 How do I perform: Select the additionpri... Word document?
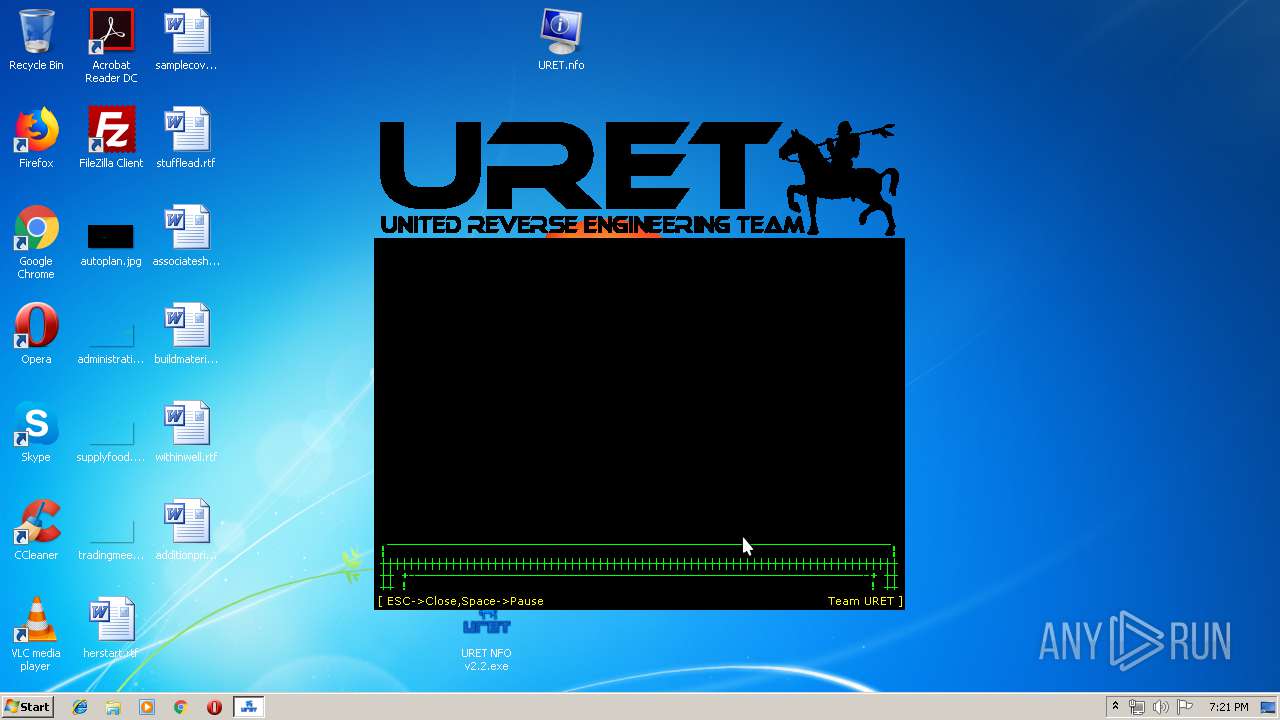click(x=186, y=530)
